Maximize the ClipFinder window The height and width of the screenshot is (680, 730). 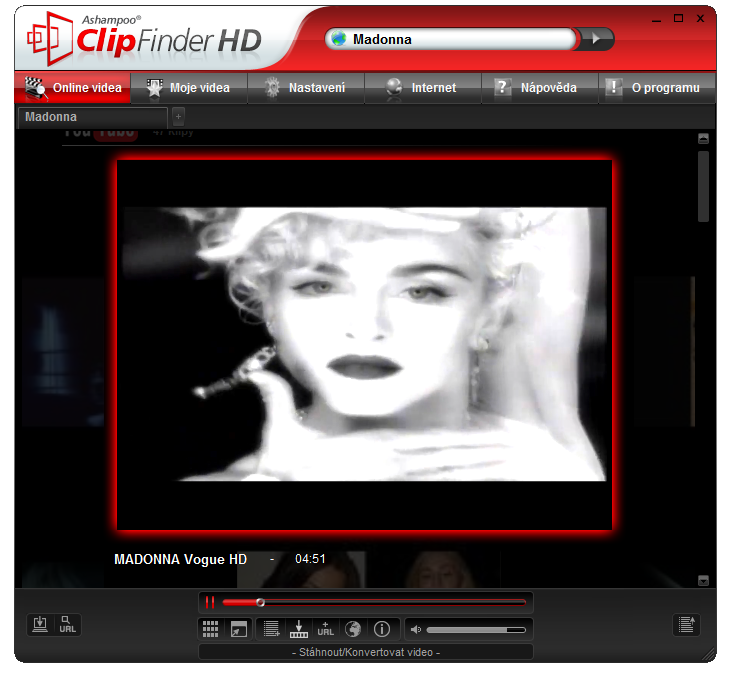(x=678, y=18)
